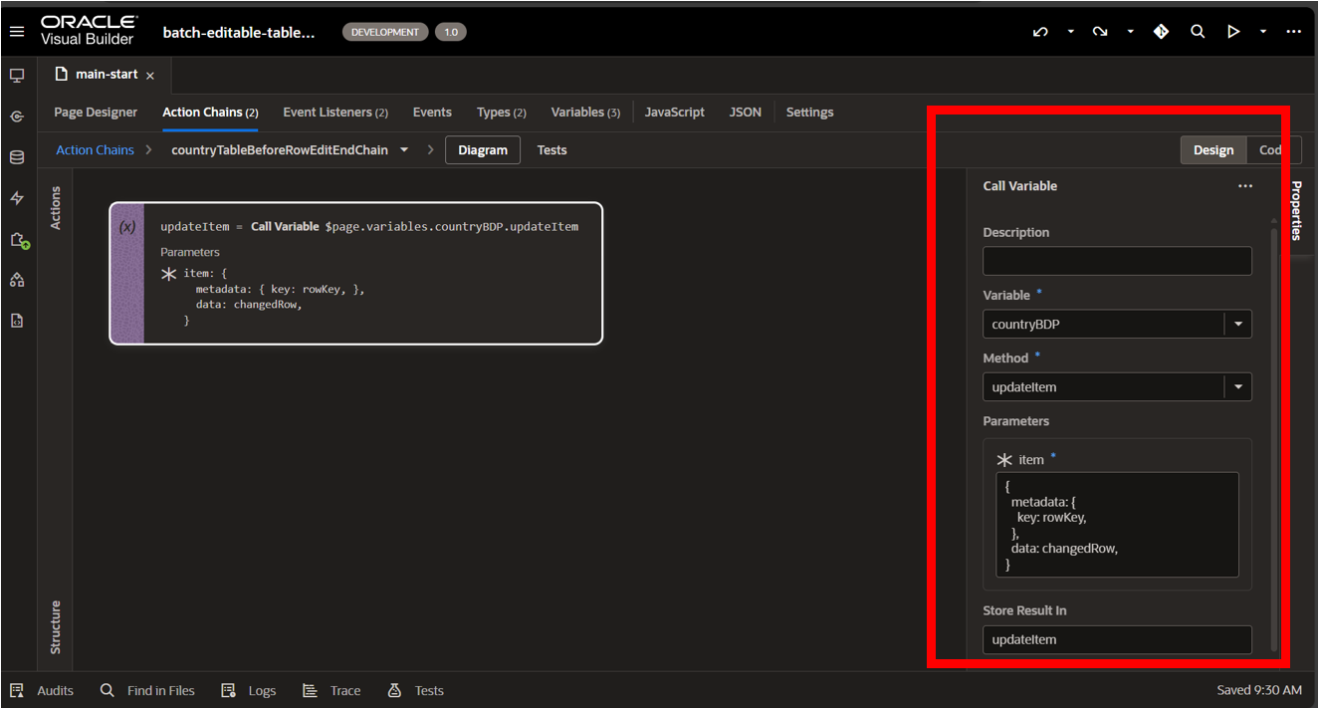Viewport: 1320px width, 708px height.
Task: Close the main-start editor tab
Action: (x=151, y=76)
